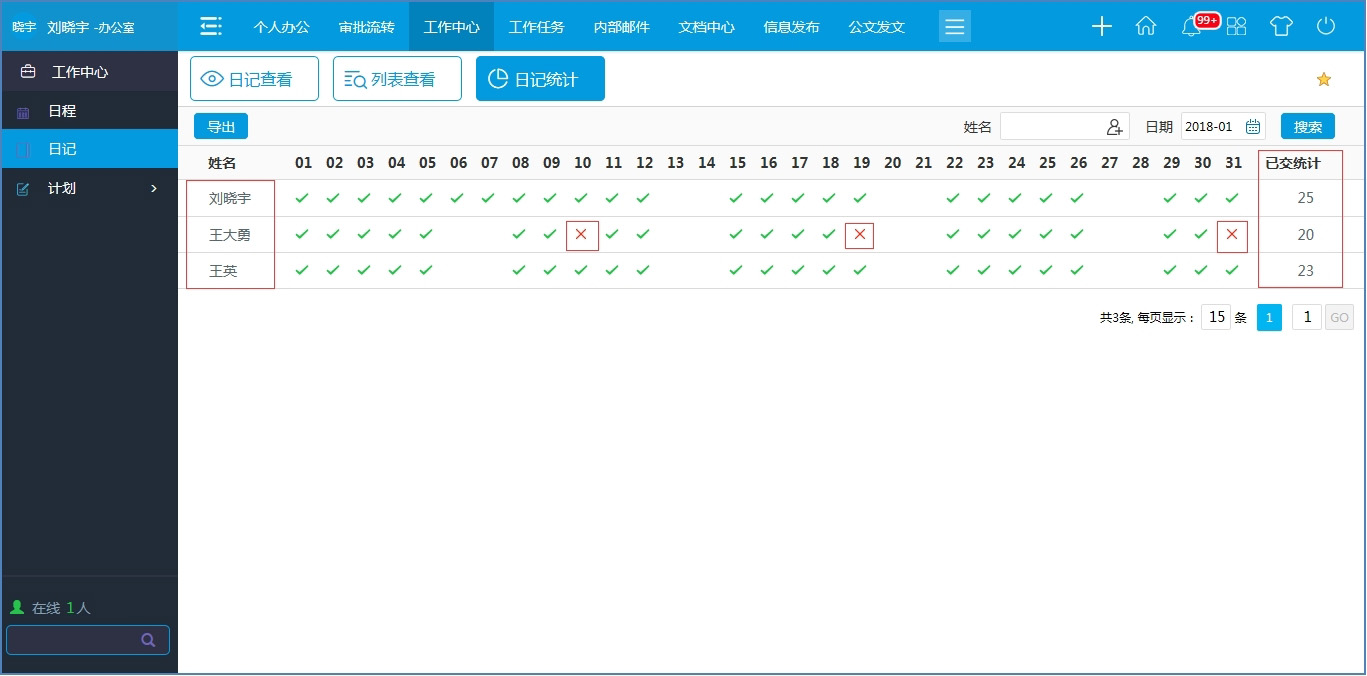Screen dimensions: 1367x676
Task: Open the per-page count selector showing 15
Action: pyautogui.click(x=1216, y=317)
